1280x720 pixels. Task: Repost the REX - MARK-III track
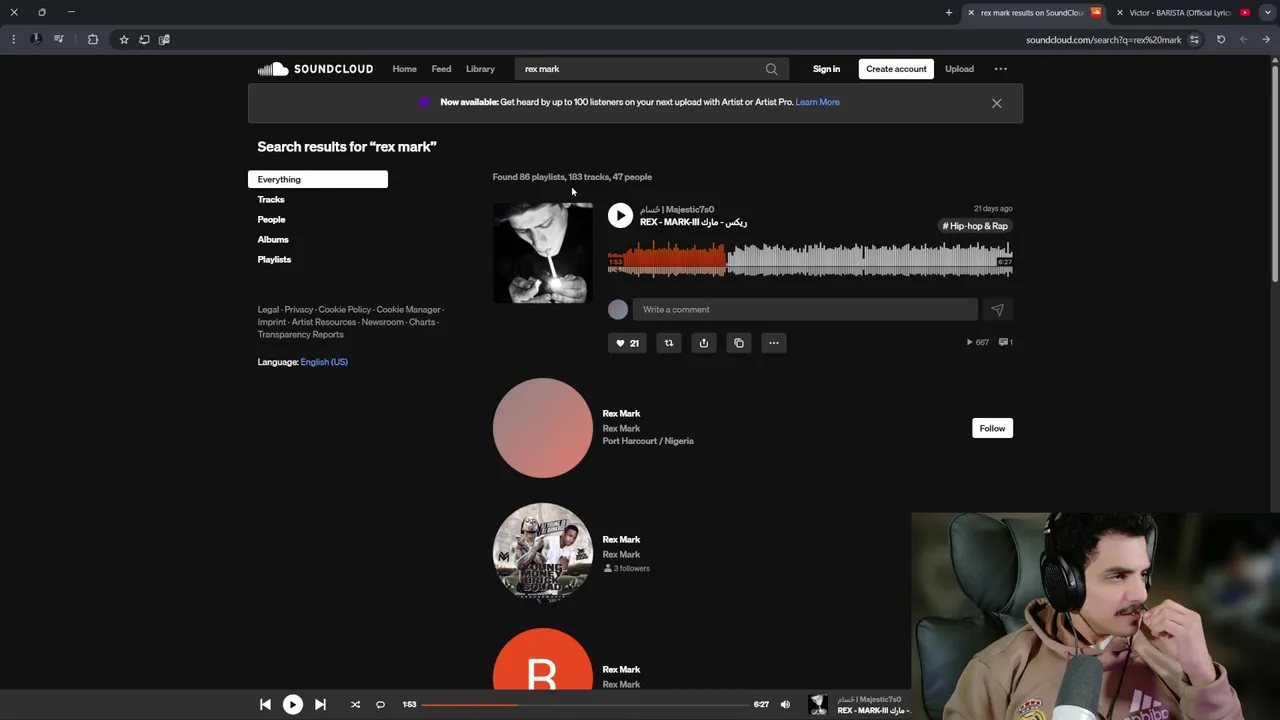[669, 343]
